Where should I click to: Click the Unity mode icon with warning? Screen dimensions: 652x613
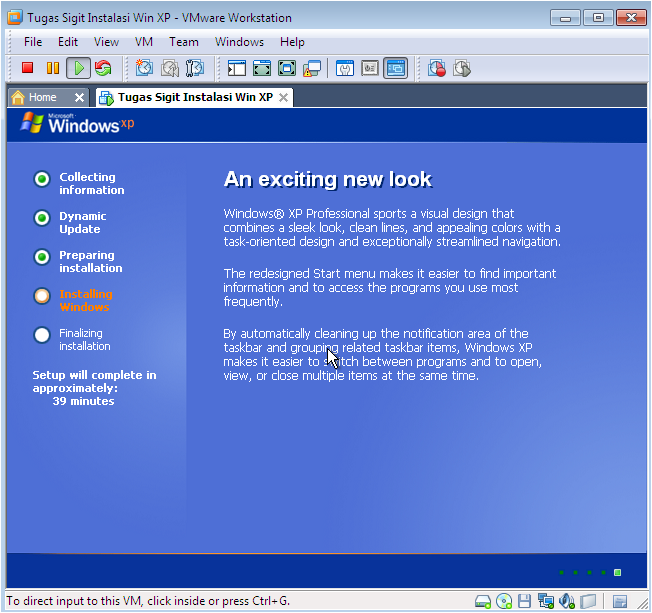tap(312, 69)
